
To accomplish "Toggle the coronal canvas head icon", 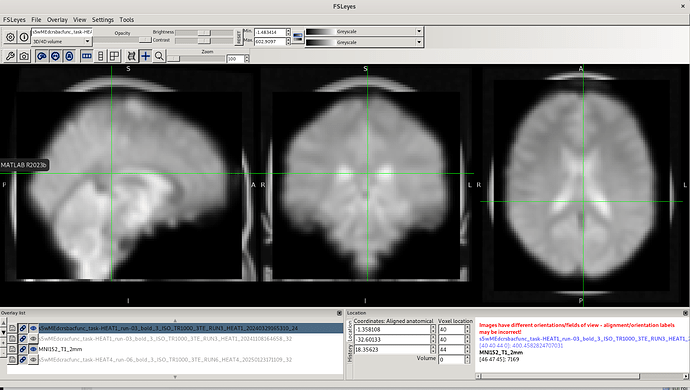I will coord(55,56).
